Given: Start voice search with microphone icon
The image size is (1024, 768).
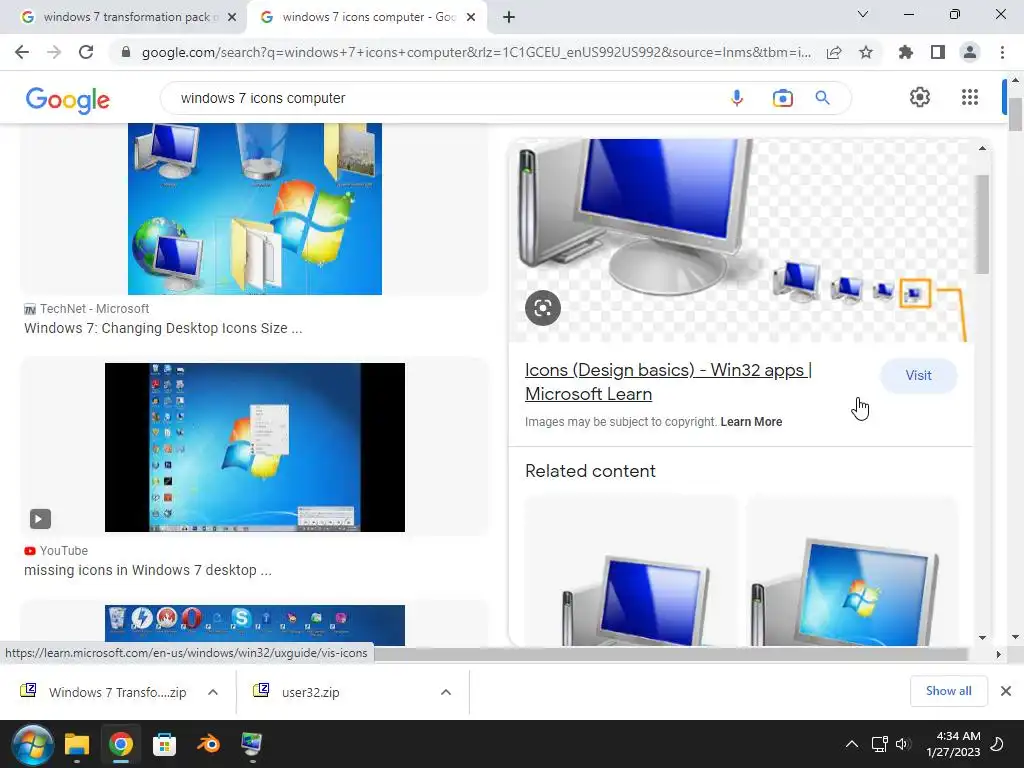Looking at the screenshot, I should (x=737, y=98).
